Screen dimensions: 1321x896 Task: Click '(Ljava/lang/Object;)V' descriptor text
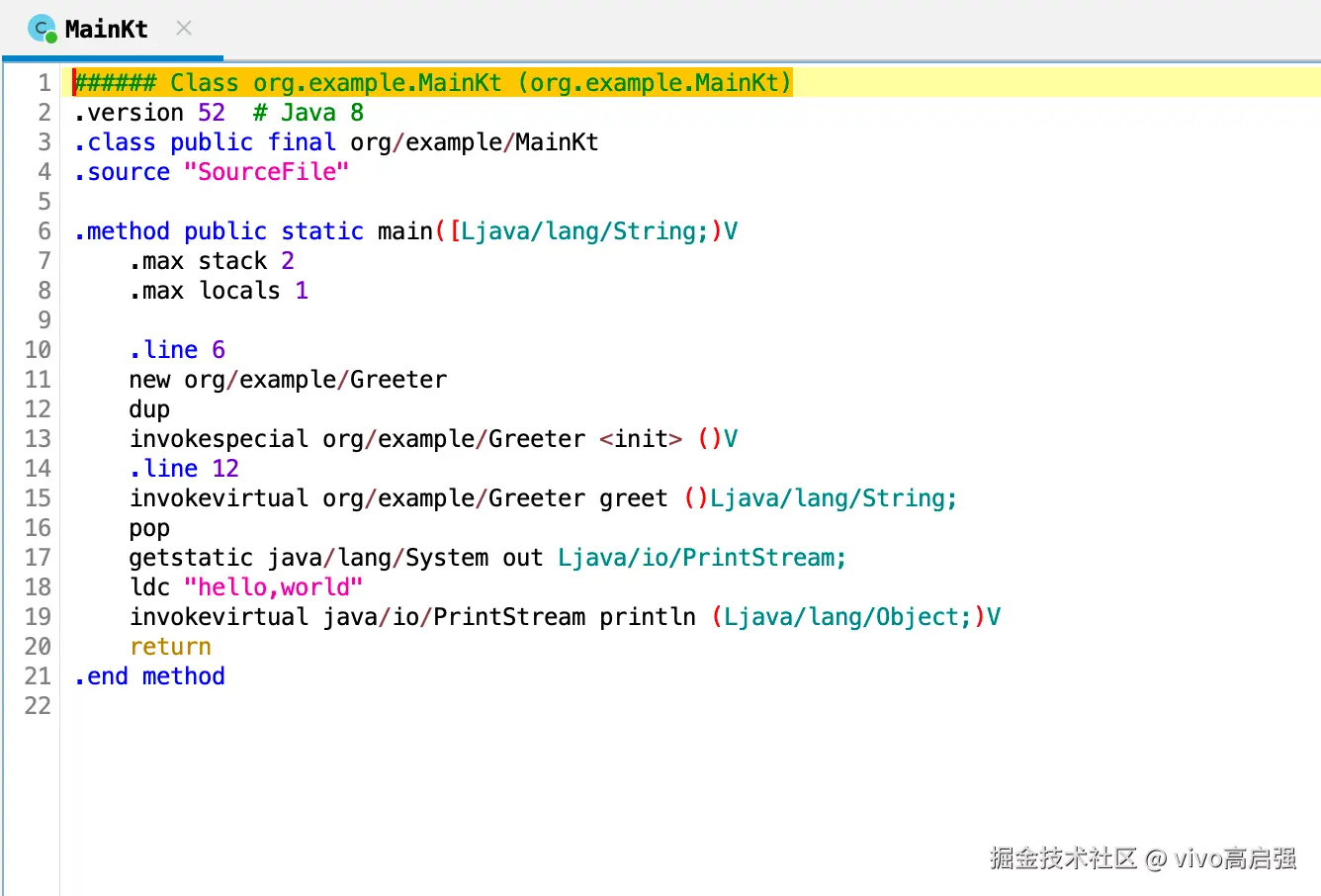coord(856,617)
